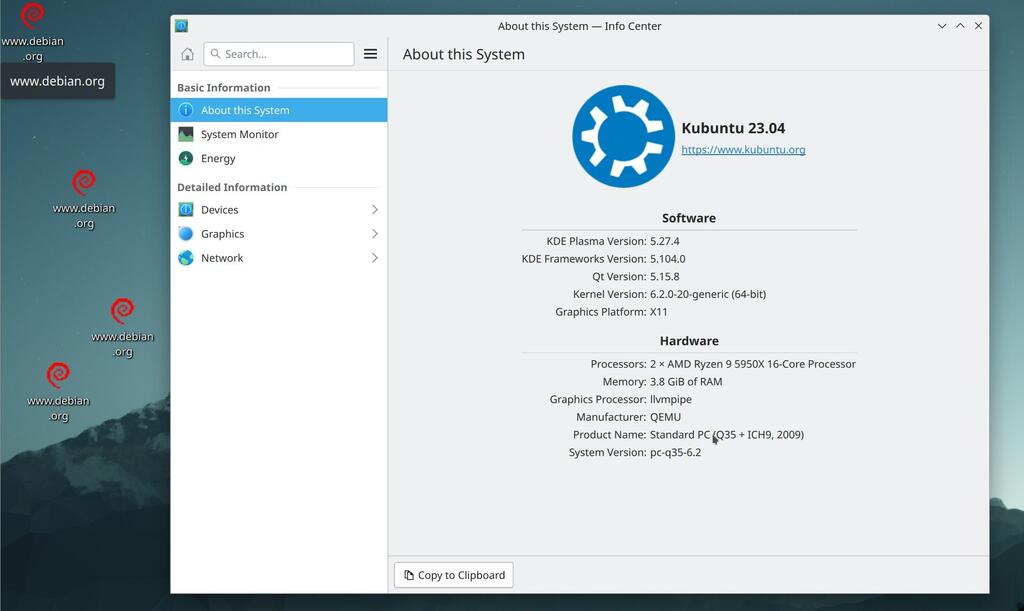
Task: Click the KDE Plasma version value 5.27.4
Action: tap(664, 242)
